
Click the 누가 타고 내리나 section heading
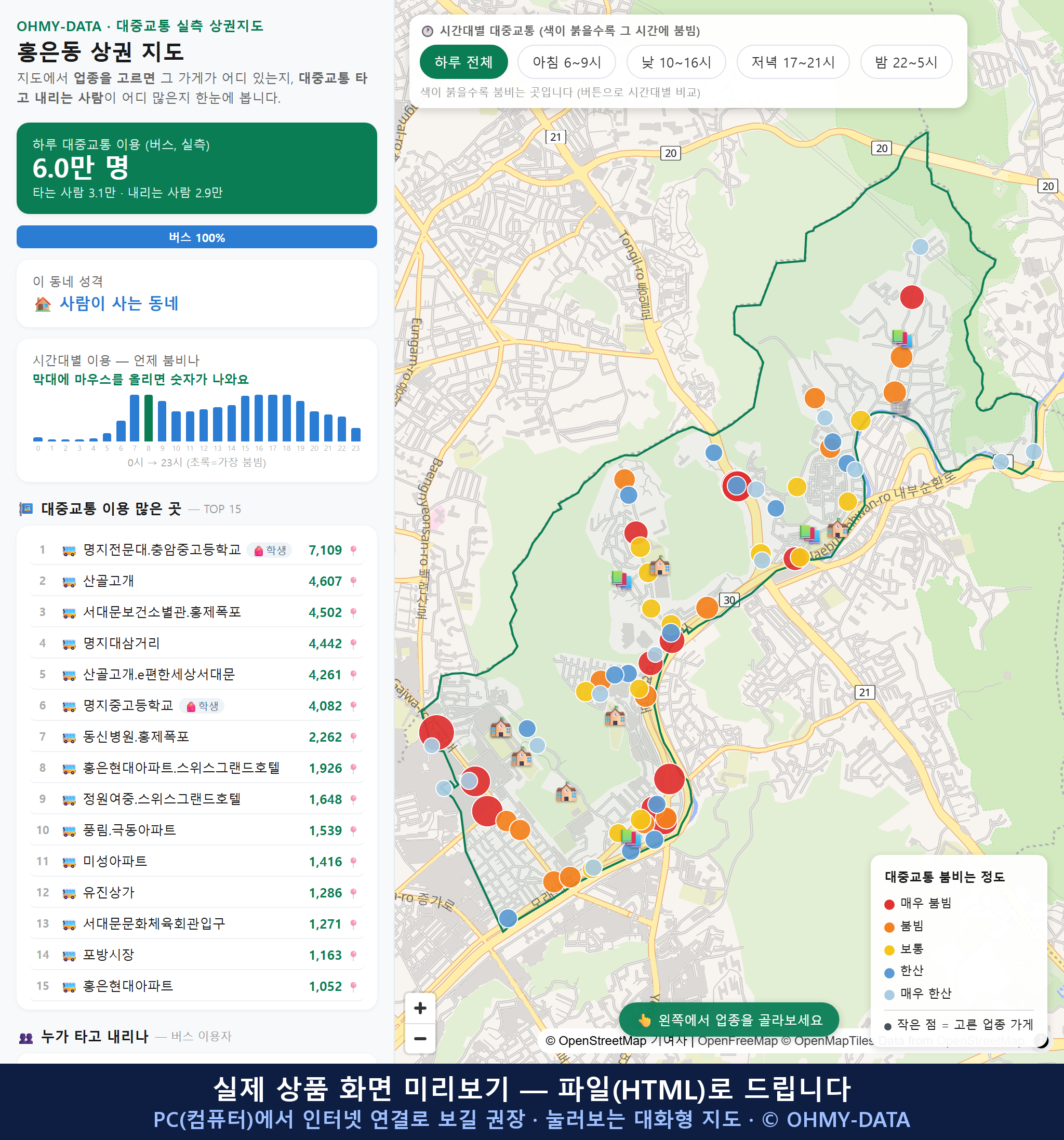95,1036
